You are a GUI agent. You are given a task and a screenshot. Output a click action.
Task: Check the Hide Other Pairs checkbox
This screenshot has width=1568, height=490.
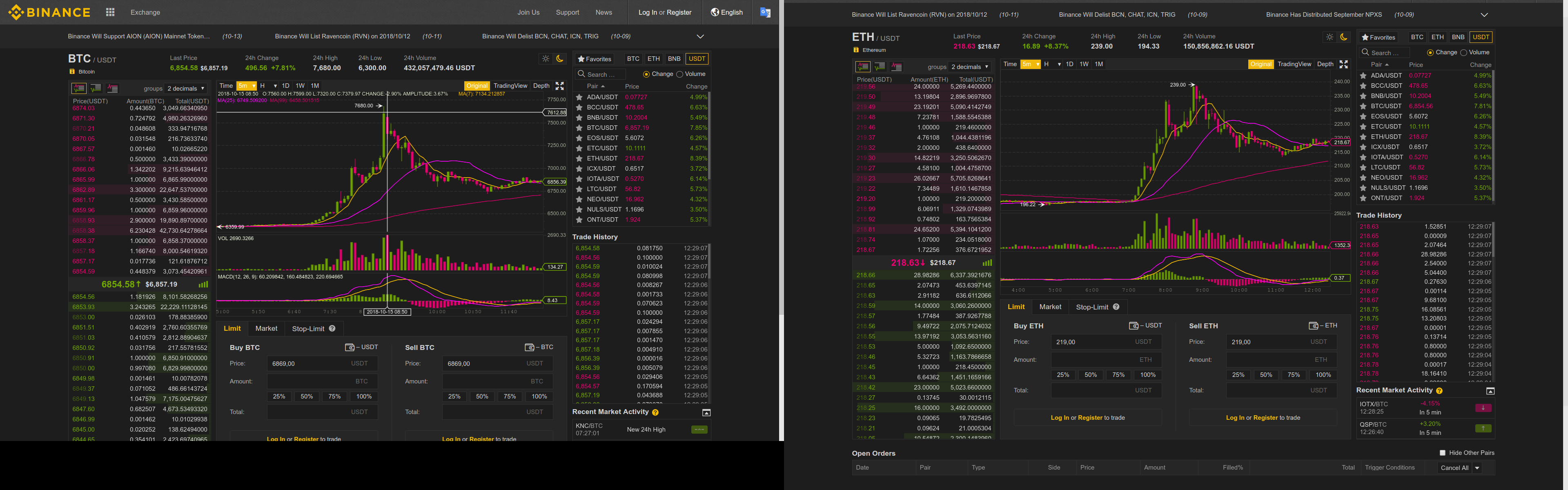coord(1442,453)
